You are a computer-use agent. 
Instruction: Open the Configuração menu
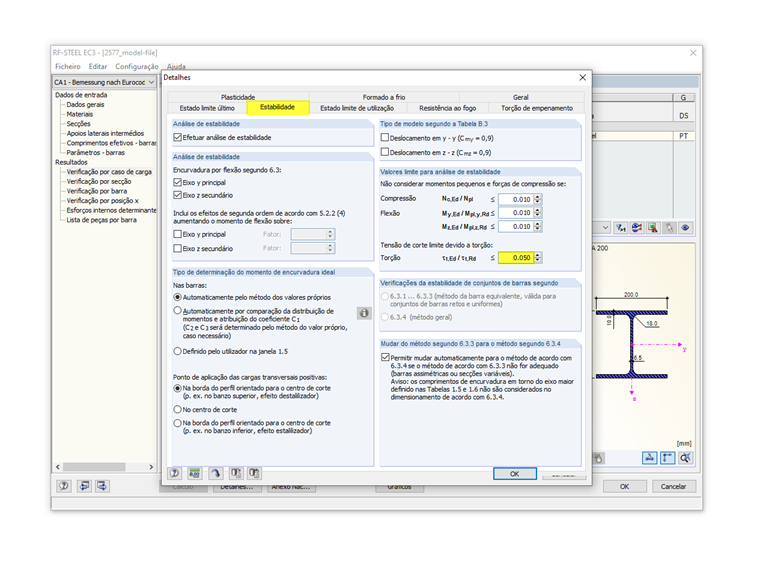click(137, 66)
